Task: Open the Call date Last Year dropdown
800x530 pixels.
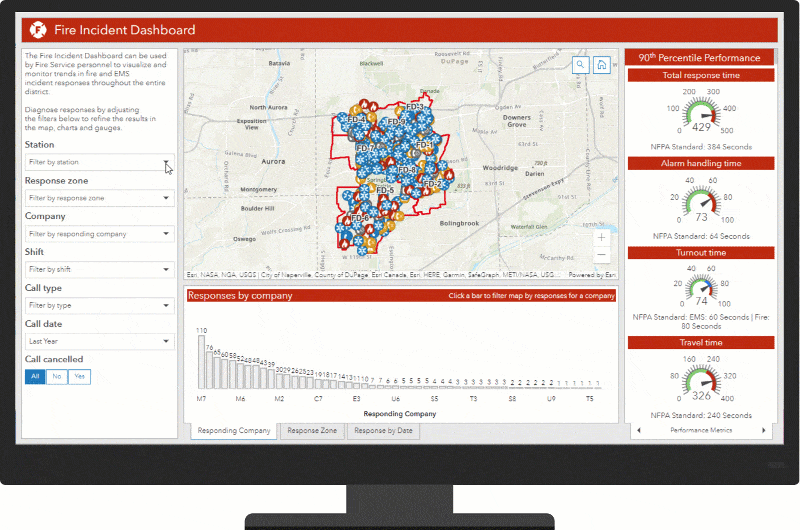Action: pos(99,341)
